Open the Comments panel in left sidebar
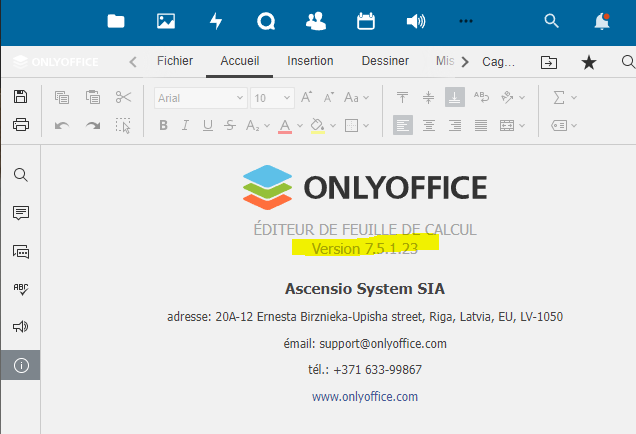 pos(20,213)
